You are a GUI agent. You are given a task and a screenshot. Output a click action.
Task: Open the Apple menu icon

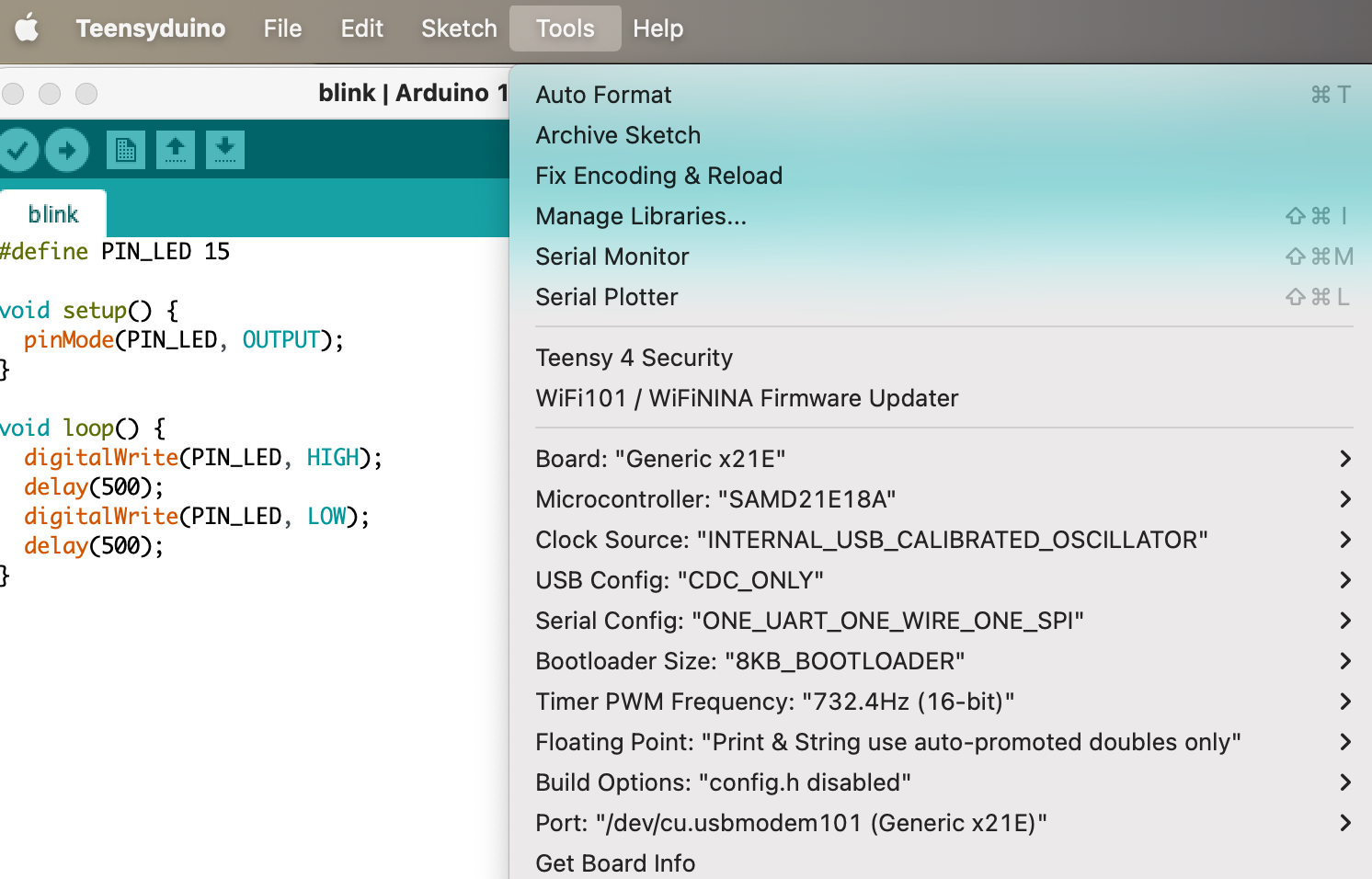[28, 29]
